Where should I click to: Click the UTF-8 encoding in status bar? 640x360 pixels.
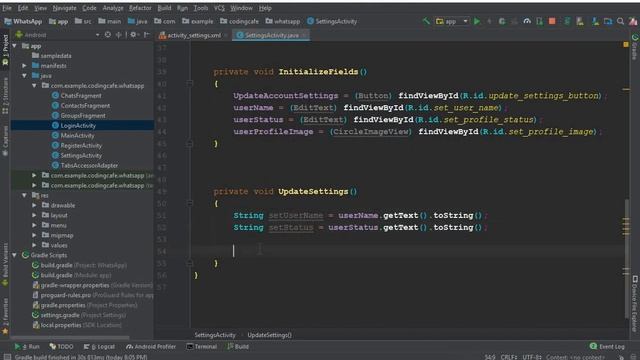(531, 357)
